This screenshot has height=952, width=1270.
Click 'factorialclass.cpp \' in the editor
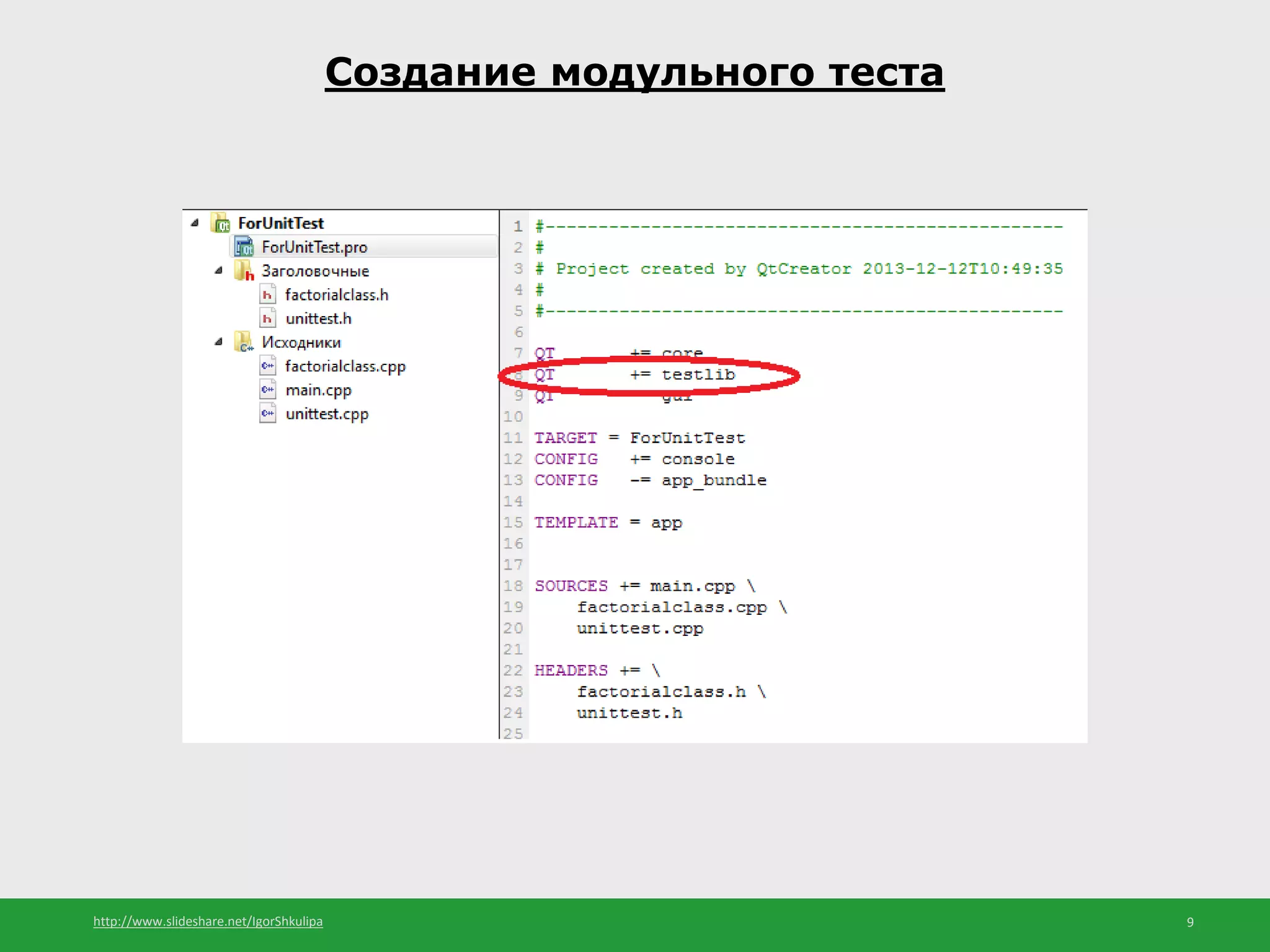pos(682,607)
